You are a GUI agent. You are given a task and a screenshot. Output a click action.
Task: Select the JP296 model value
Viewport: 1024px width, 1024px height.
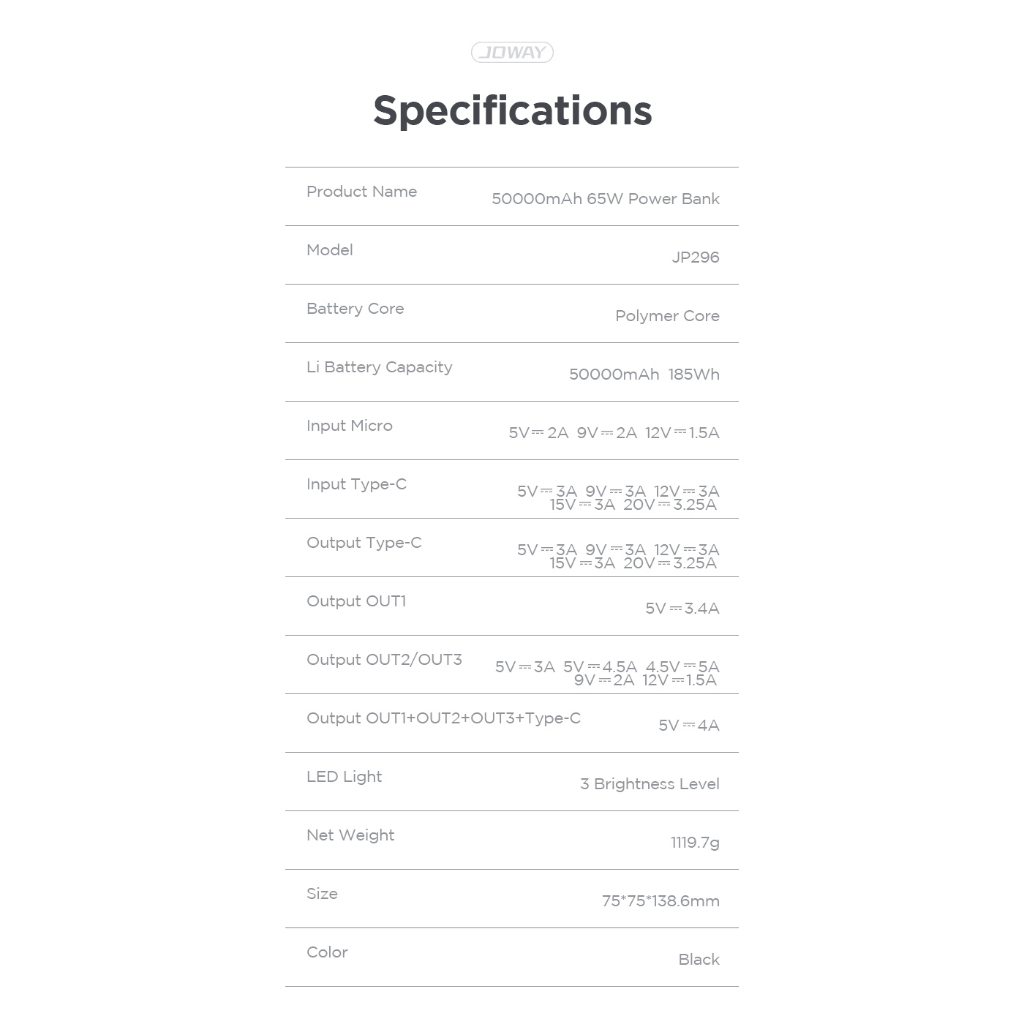click(x=695, y=257)
